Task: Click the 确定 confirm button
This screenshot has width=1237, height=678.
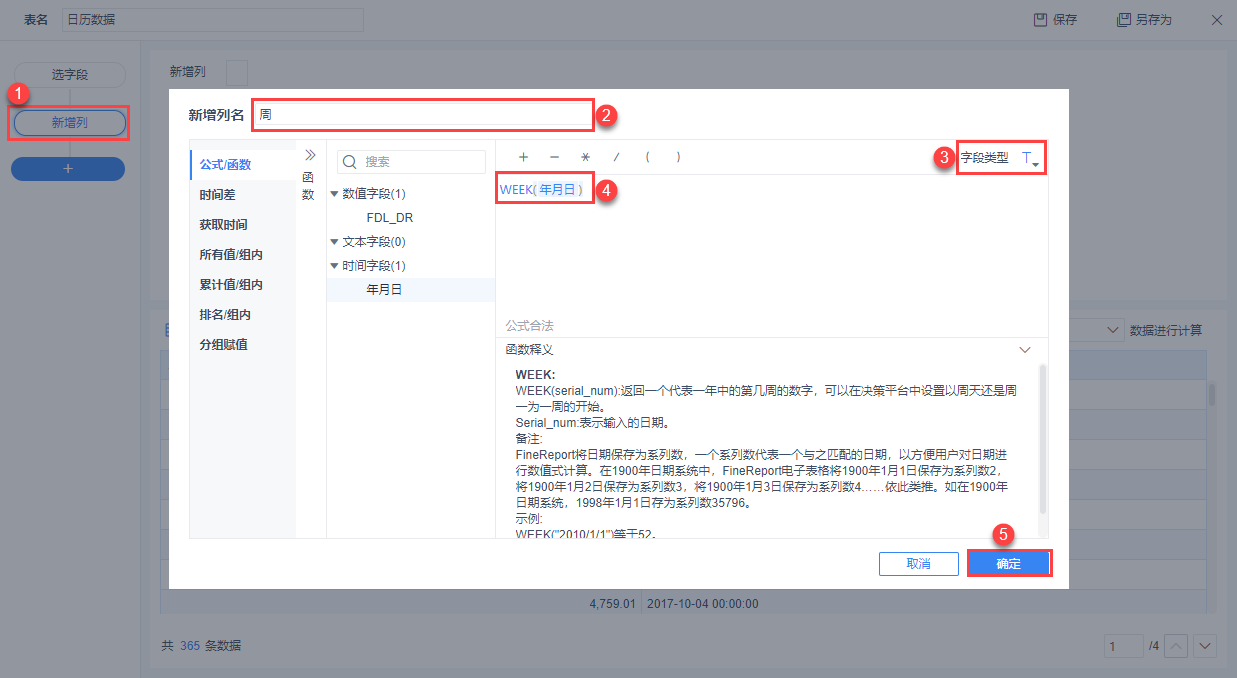Action: pyautogui.click(x=1009, y=564)
